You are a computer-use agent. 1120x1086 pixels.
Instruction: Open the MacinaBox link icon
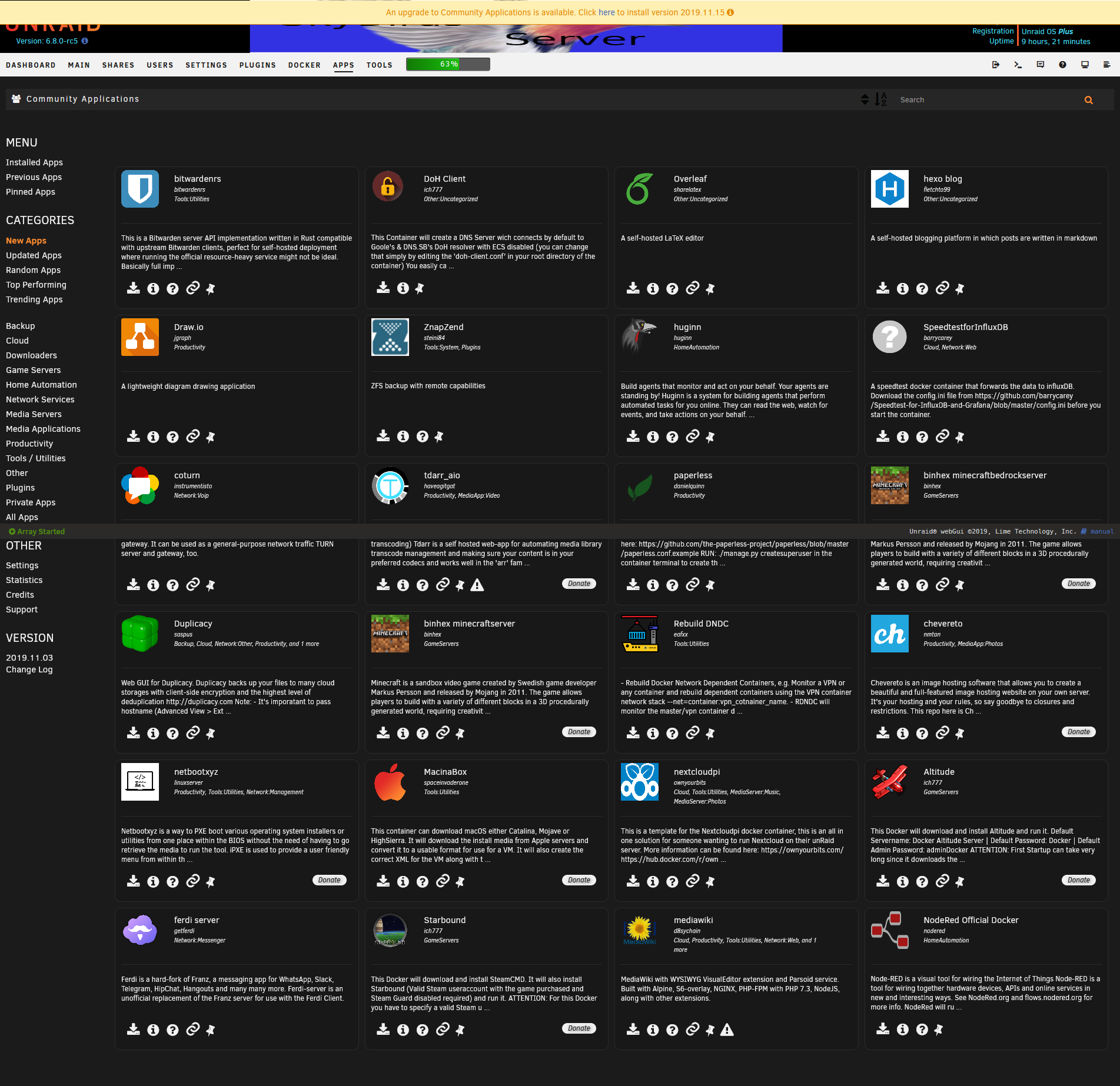point(443,881)
